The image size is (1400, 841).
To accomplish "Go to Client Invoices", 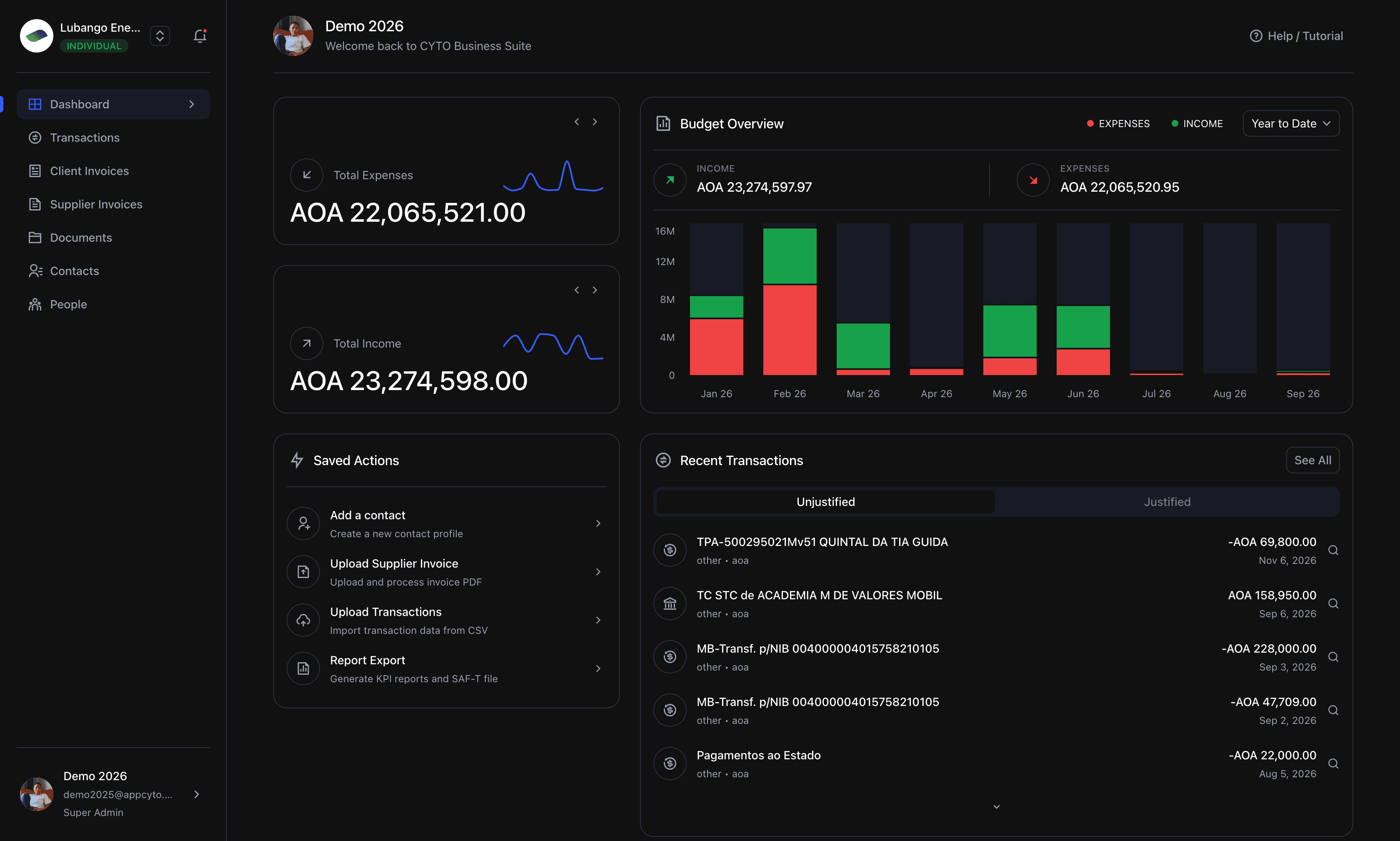I will 113,171.
